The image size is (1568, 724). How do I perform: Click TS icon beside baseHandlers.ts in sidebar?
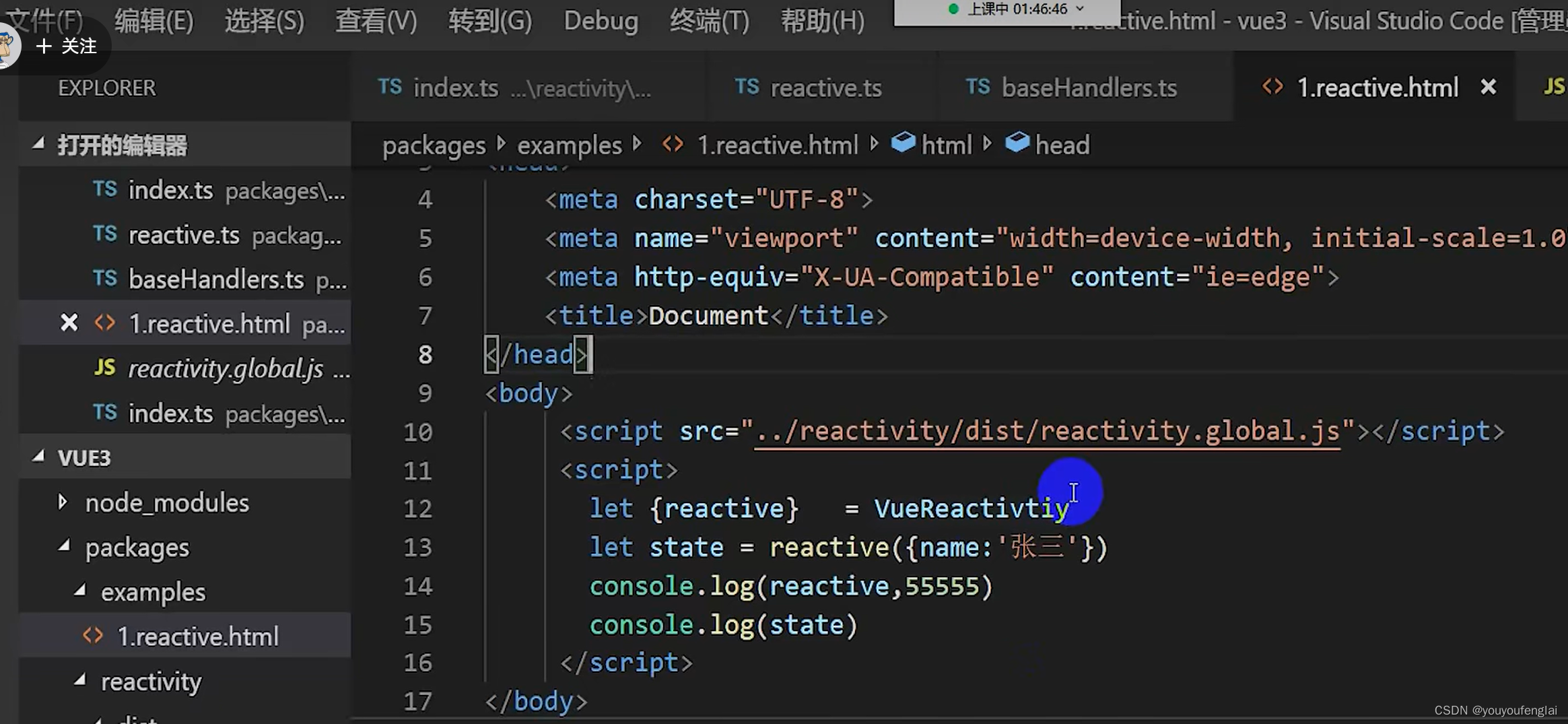pyautogui.click(x=105, y=277)
